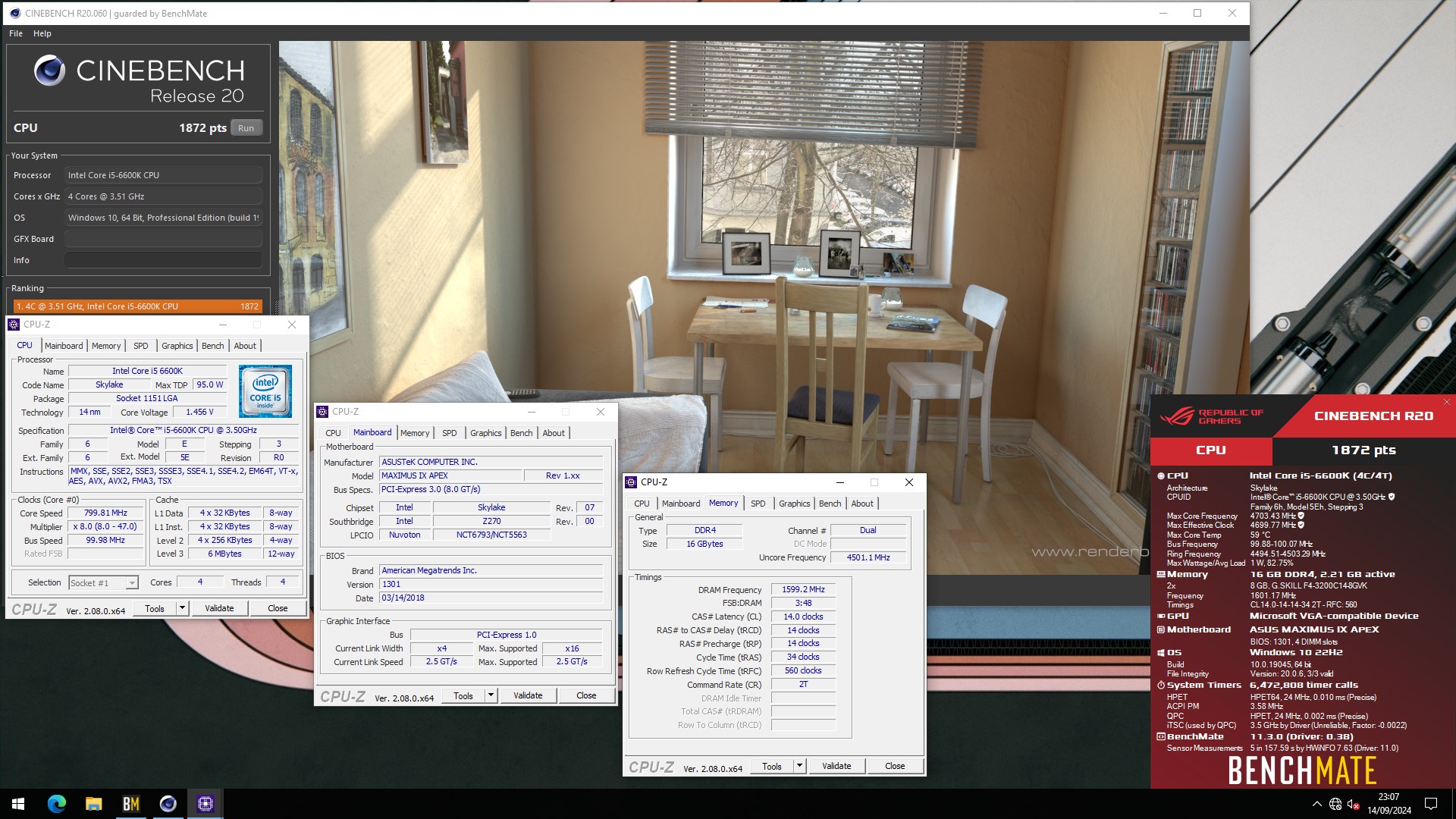Minimize the CPU-Z Memory window
Viewport: 1456px width, 819px height.
click(x=839, y=482)
